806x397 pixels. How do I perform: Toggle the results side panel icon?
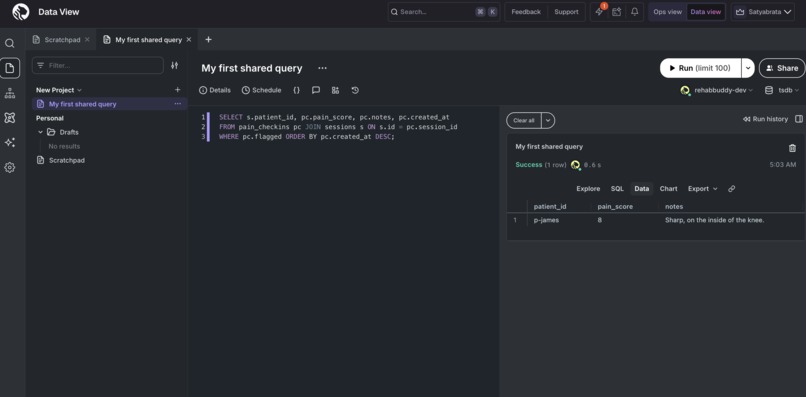tap(799, 119)
